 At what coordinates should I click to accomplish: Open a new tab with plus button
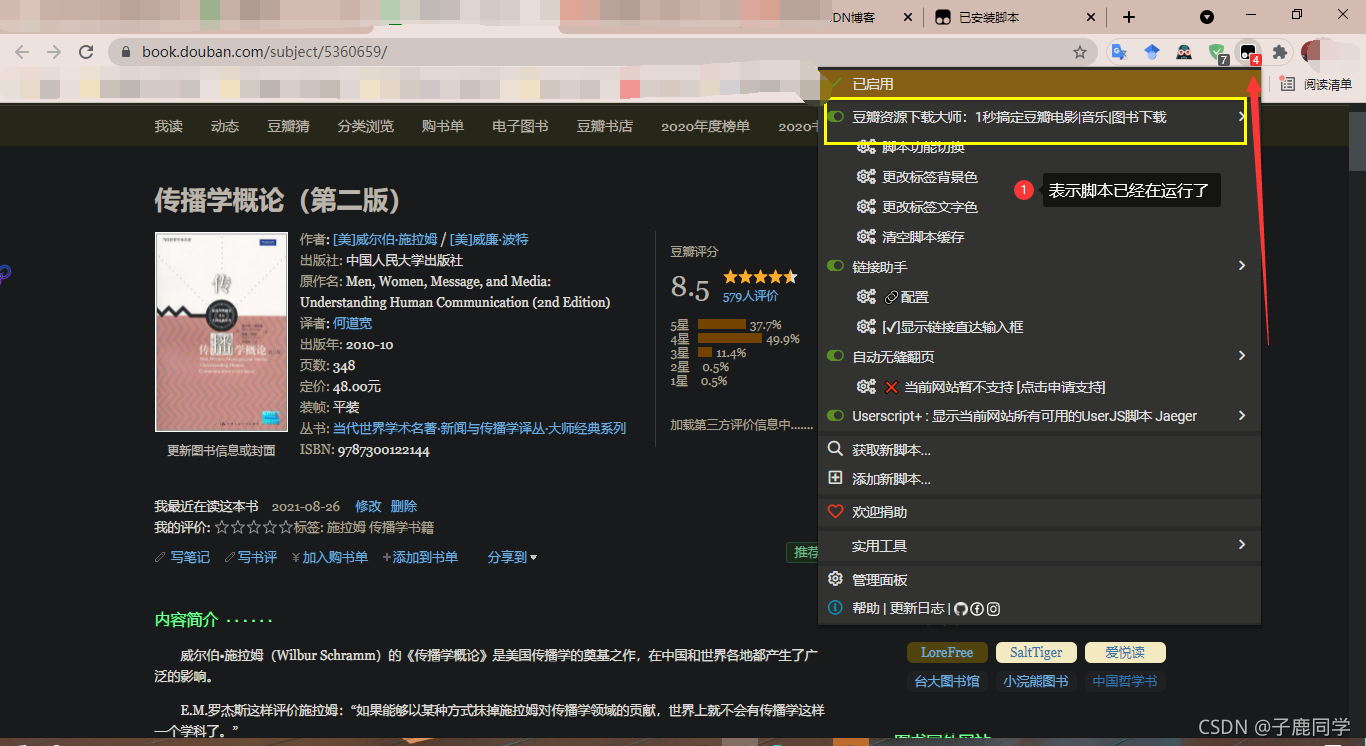(1129, 17)
